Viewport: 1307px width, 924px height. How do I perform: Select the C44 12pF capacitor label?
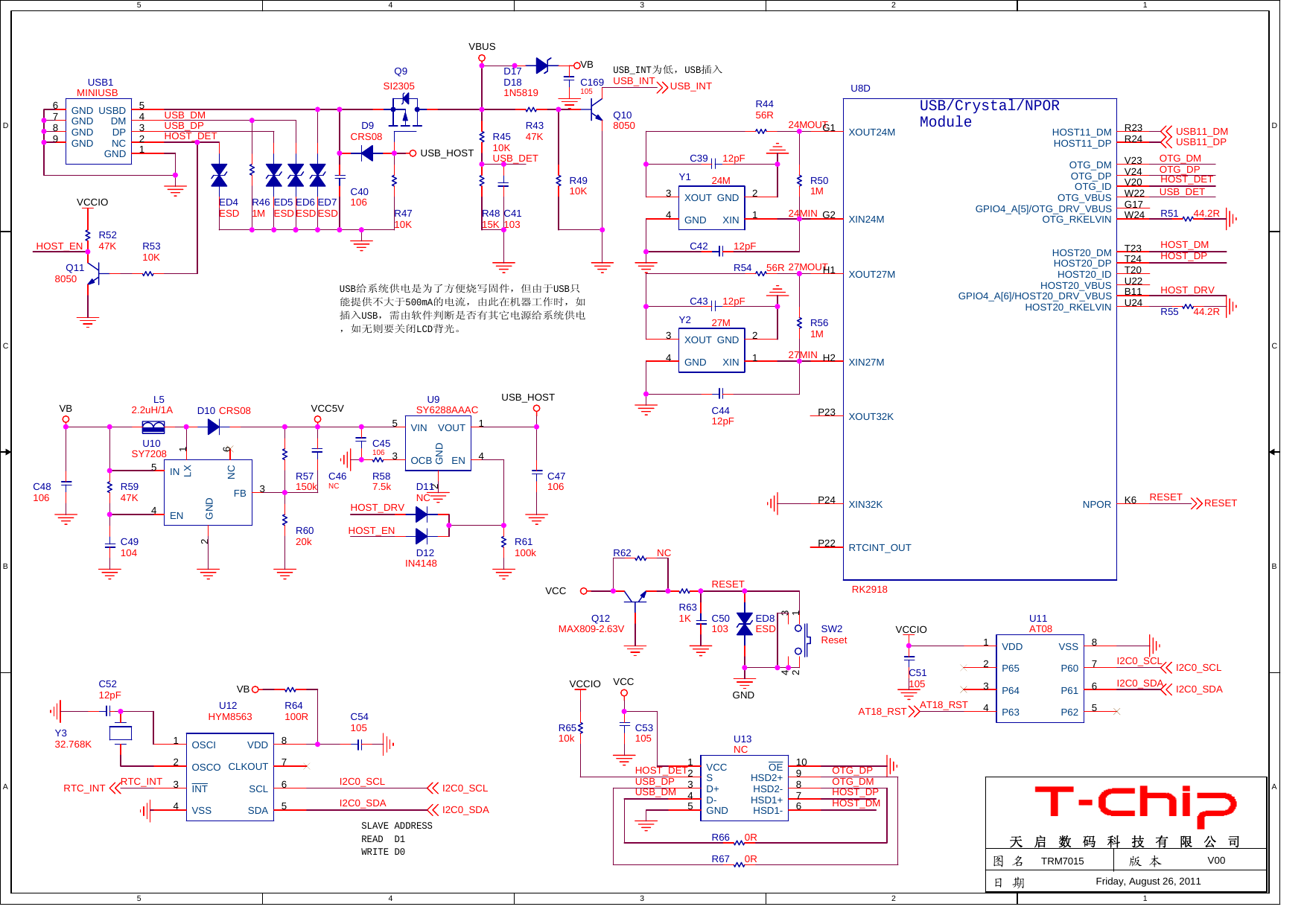point(722,416)
